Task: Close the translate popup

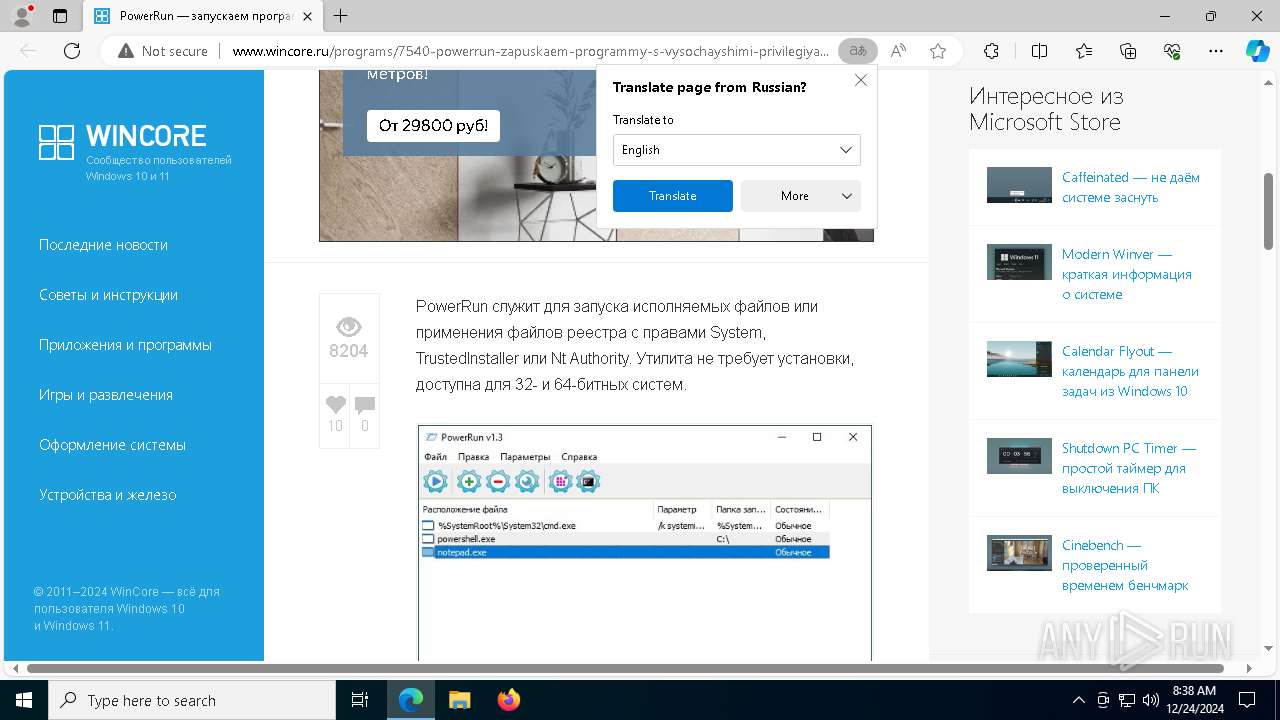Action: 860,80
